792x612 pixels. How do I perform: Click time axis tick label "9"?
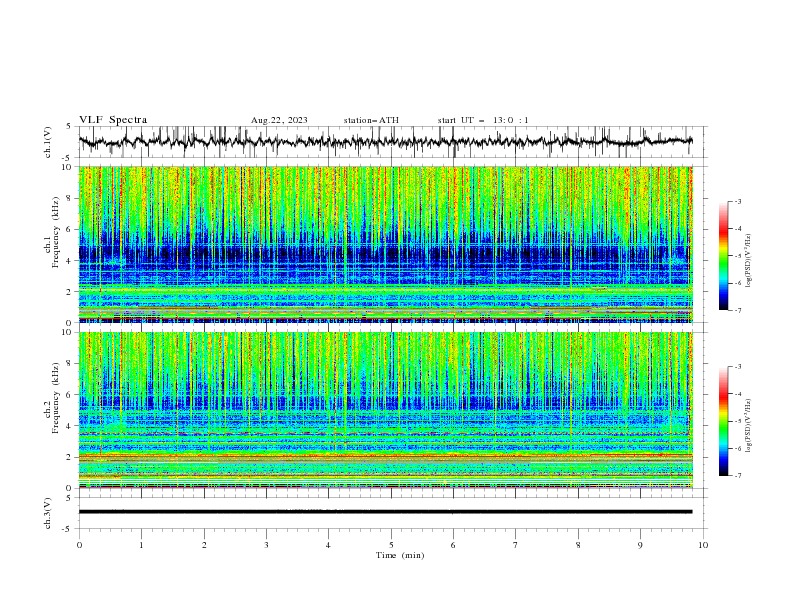pos(640,545)
